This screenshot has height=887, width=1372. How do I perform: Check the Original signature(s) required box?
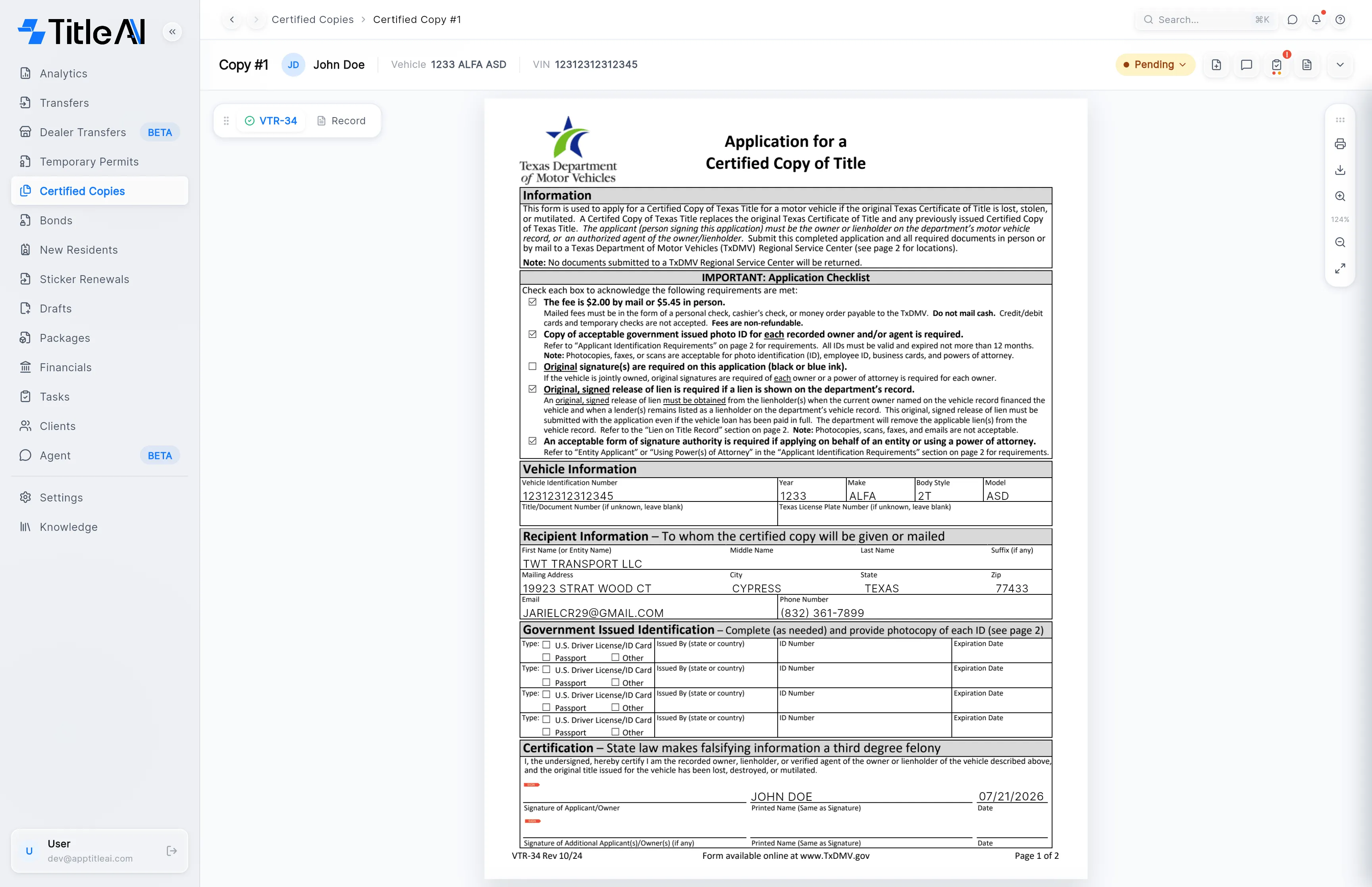(533, 366)
